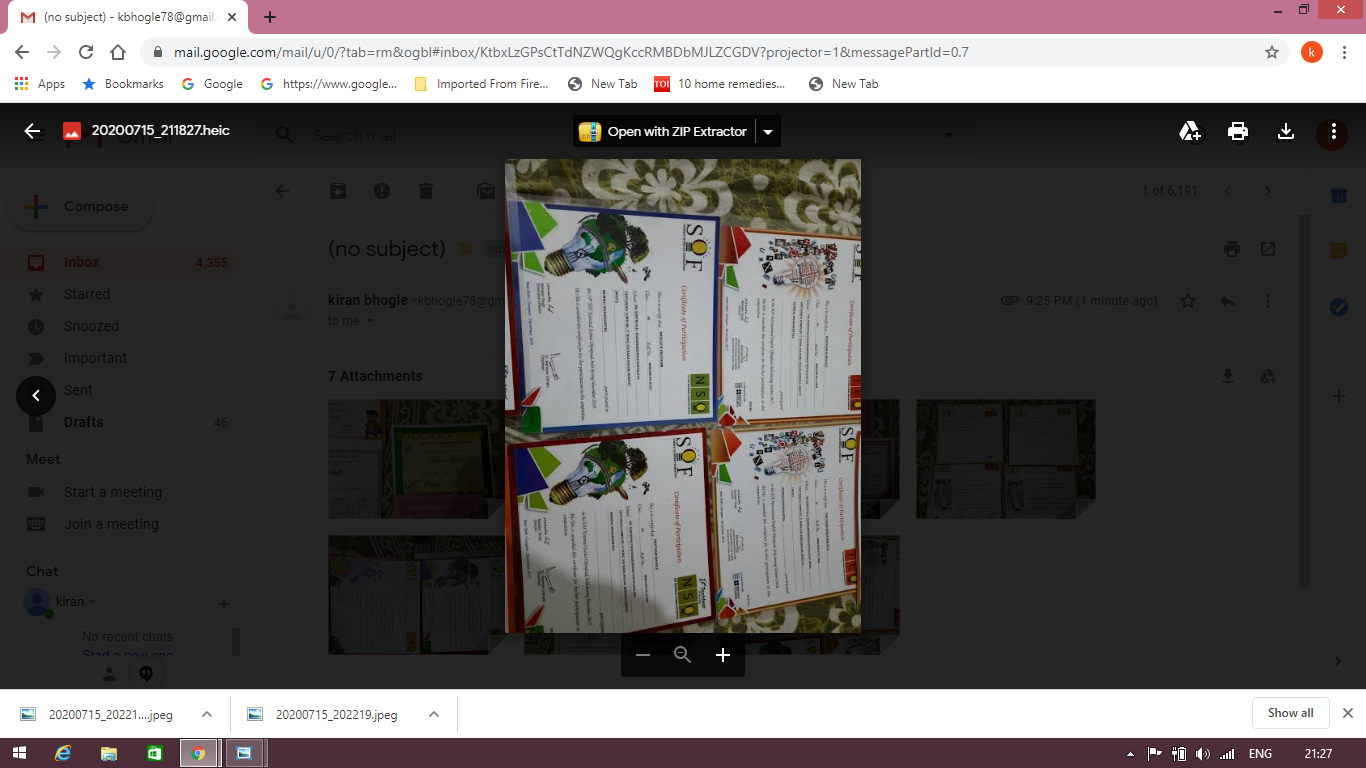Image resolution: width=1366 pixels, height=768 pixels.
Task: Open download options for 20200715_20221 jpeg
Action: pos(207,714)
